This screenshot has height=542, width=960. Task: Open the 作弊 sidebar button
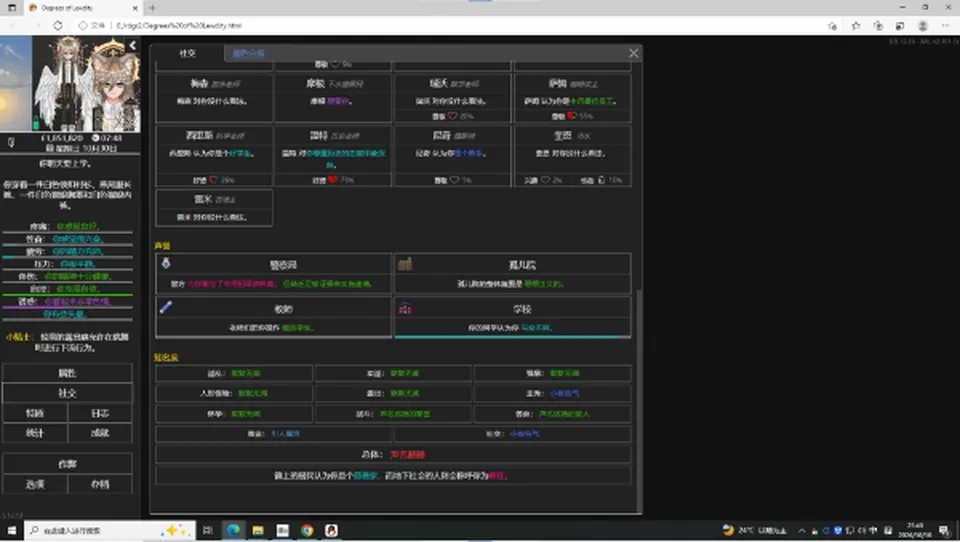[67, 464]
